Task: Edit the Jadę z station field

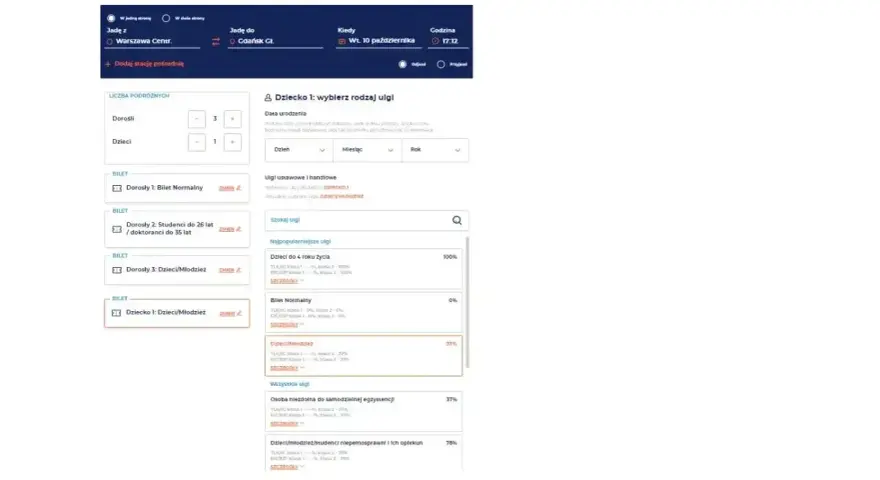Action: [x=152, y=42]
